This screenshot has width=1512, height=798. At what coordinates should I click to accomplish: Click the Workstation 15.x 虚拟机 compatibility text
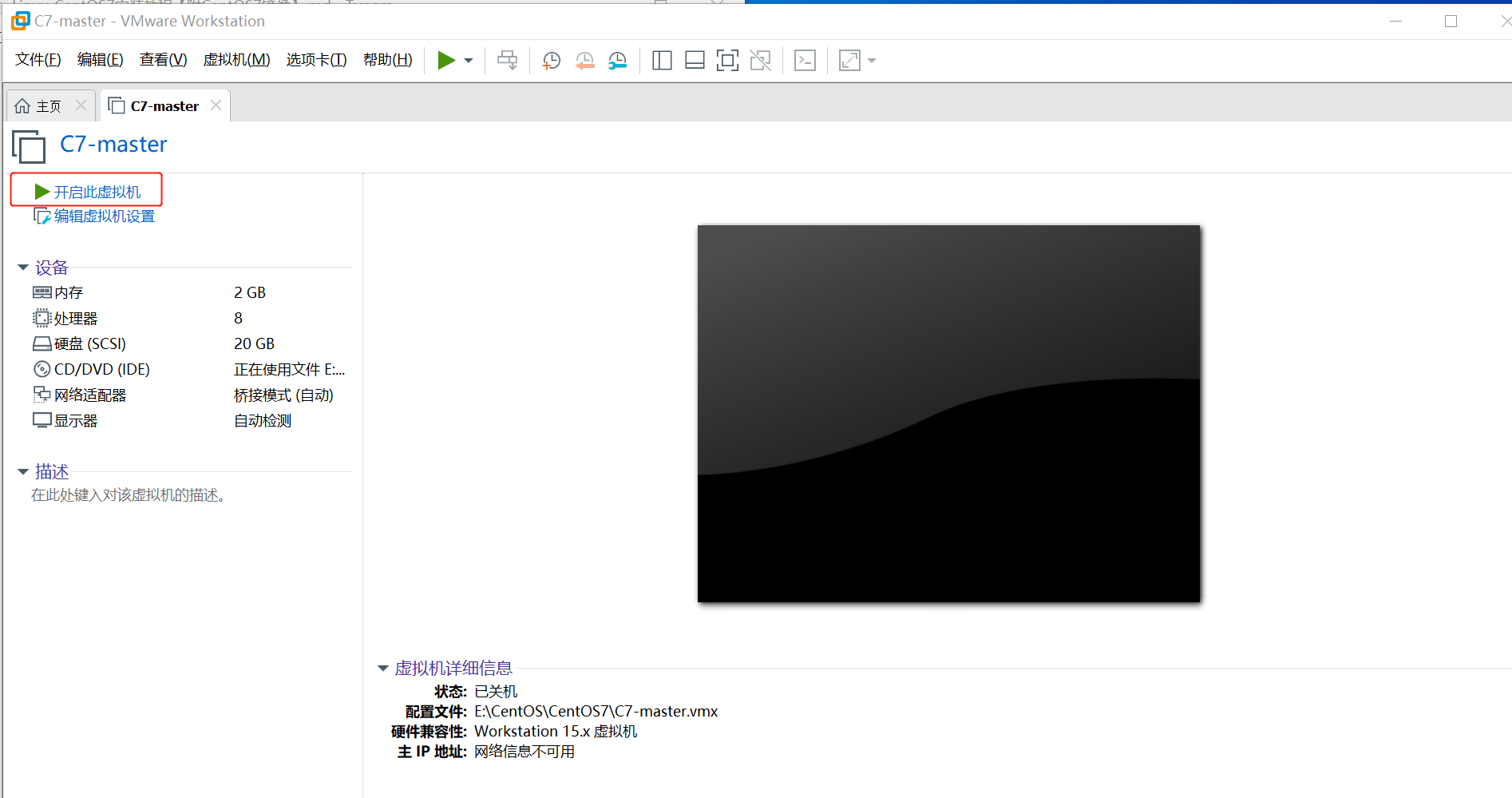[x=556, y=732]
